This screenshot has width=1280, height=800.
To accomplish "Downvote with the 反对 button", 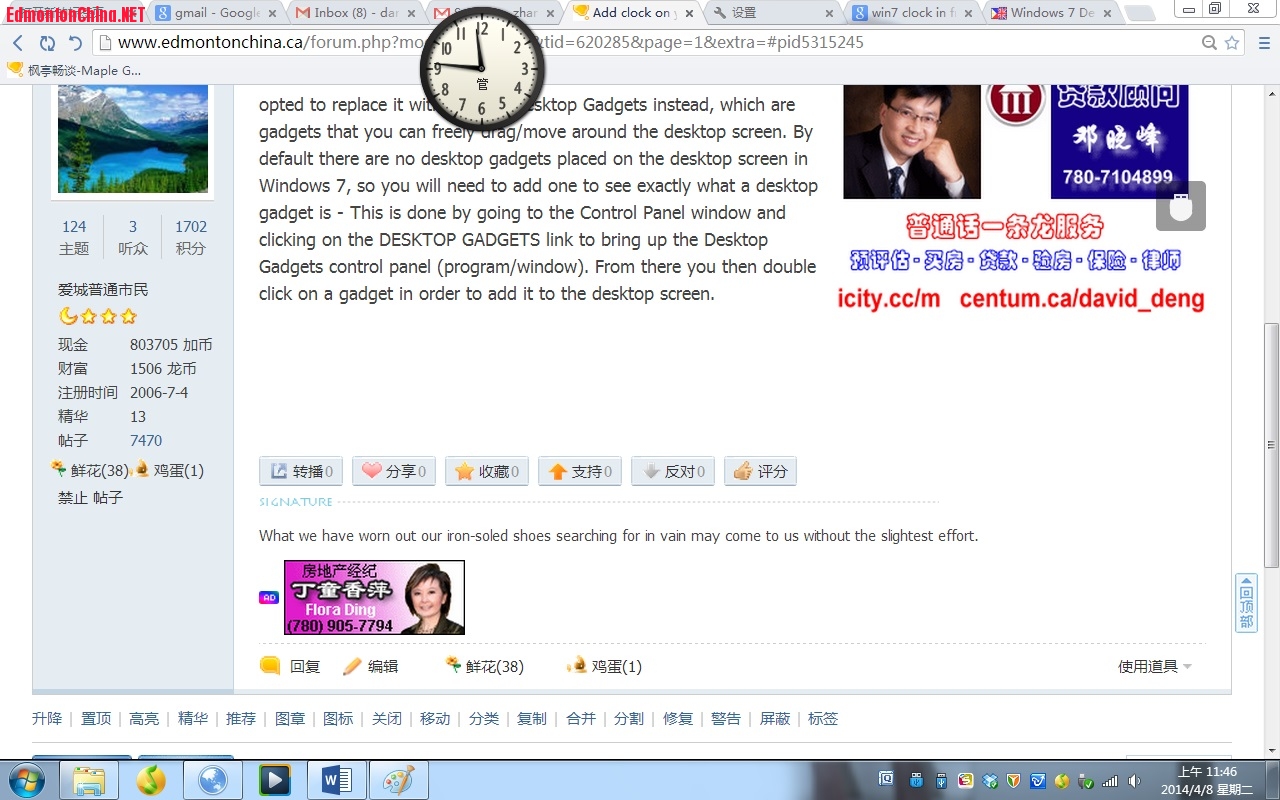I will click(x=673, y=472).
